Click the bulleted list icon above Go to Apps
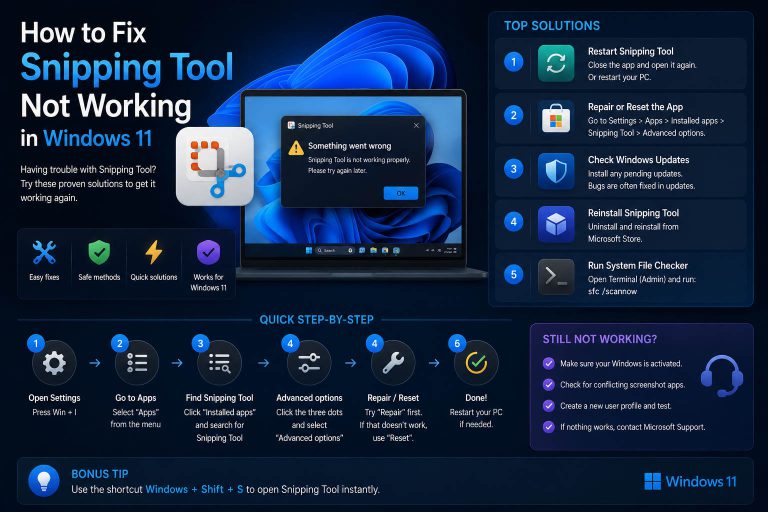This screenshot has width=768, height=512. pos(137,363)
